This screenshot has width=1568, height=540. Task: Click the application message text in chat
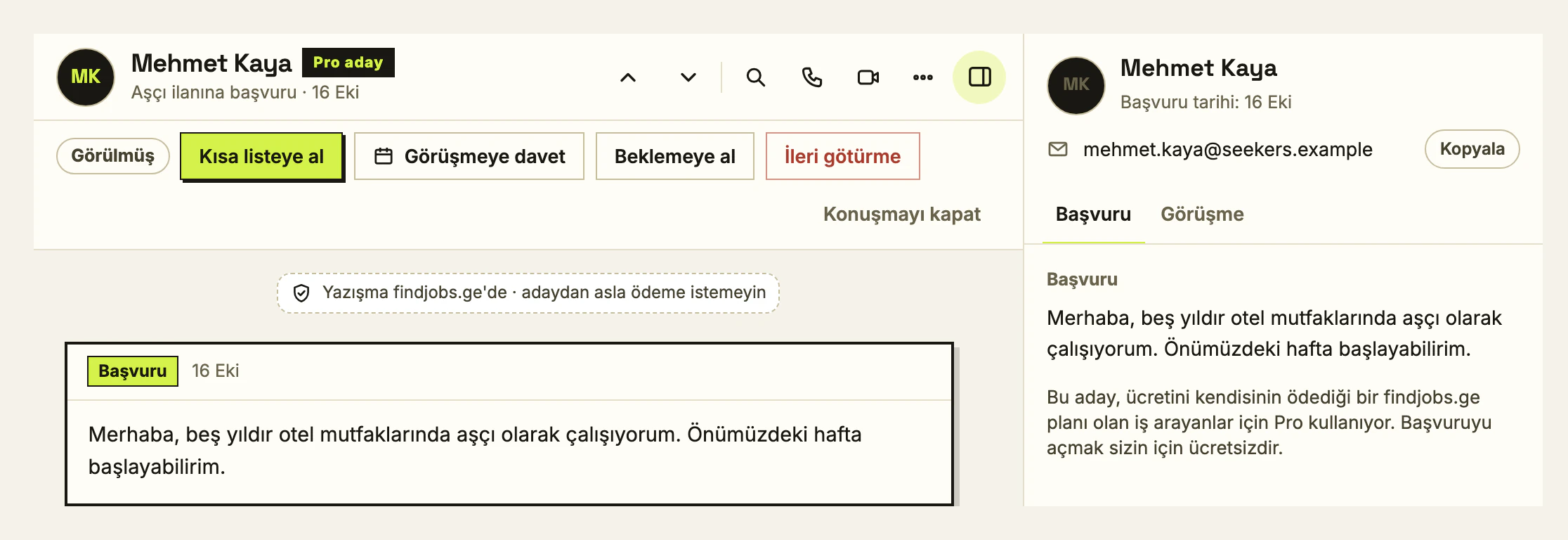click(x=475, y=451)
